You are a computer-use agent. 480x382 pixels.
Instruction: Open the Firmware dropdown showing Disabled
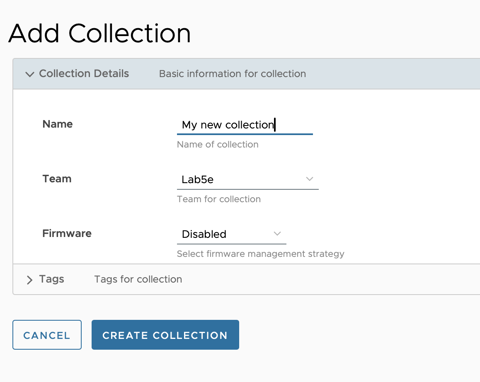(231, 234)
